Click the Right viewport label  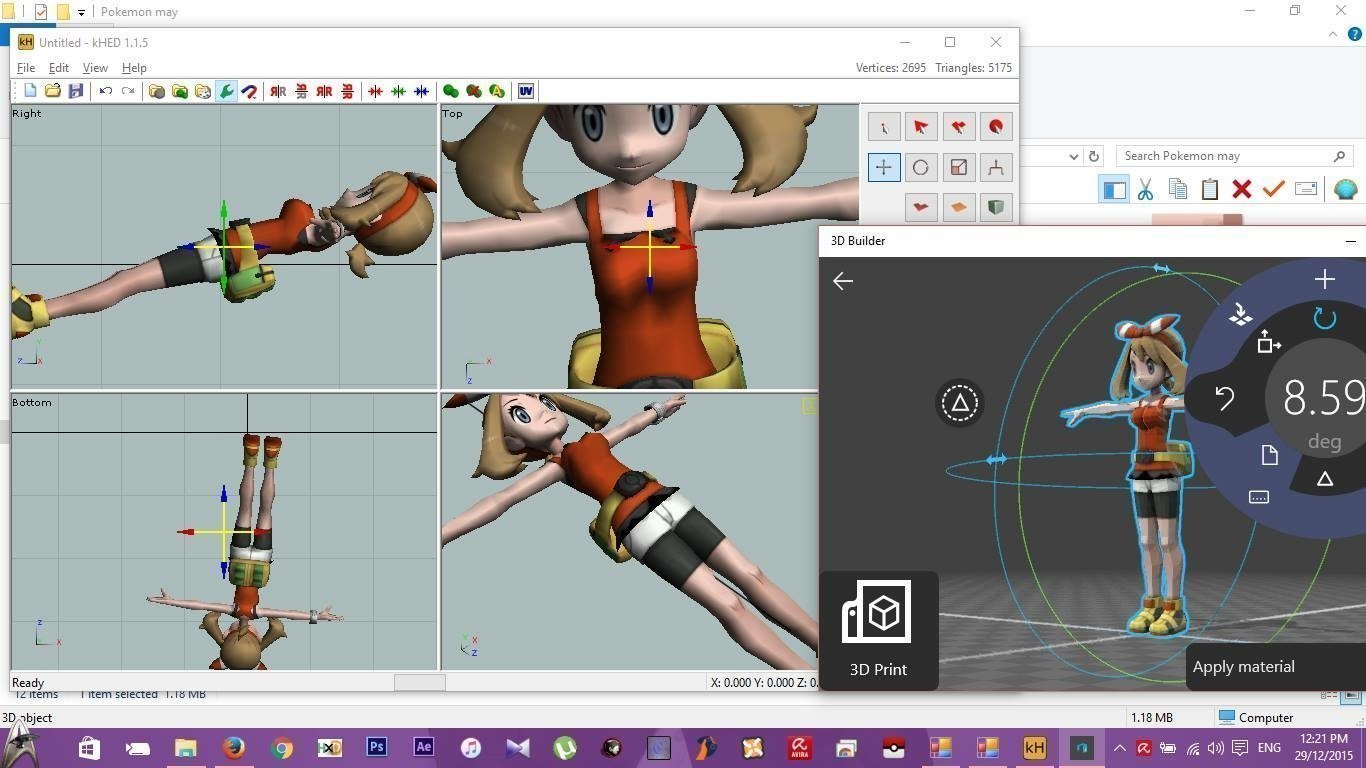[x=27, y=113]
